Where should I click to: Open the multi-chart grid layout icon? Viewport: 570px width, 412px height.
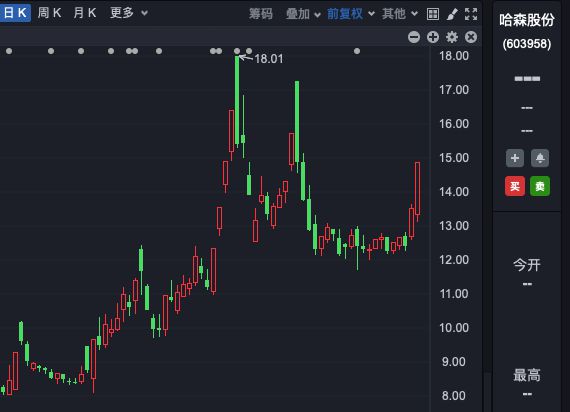click(433, 14)
